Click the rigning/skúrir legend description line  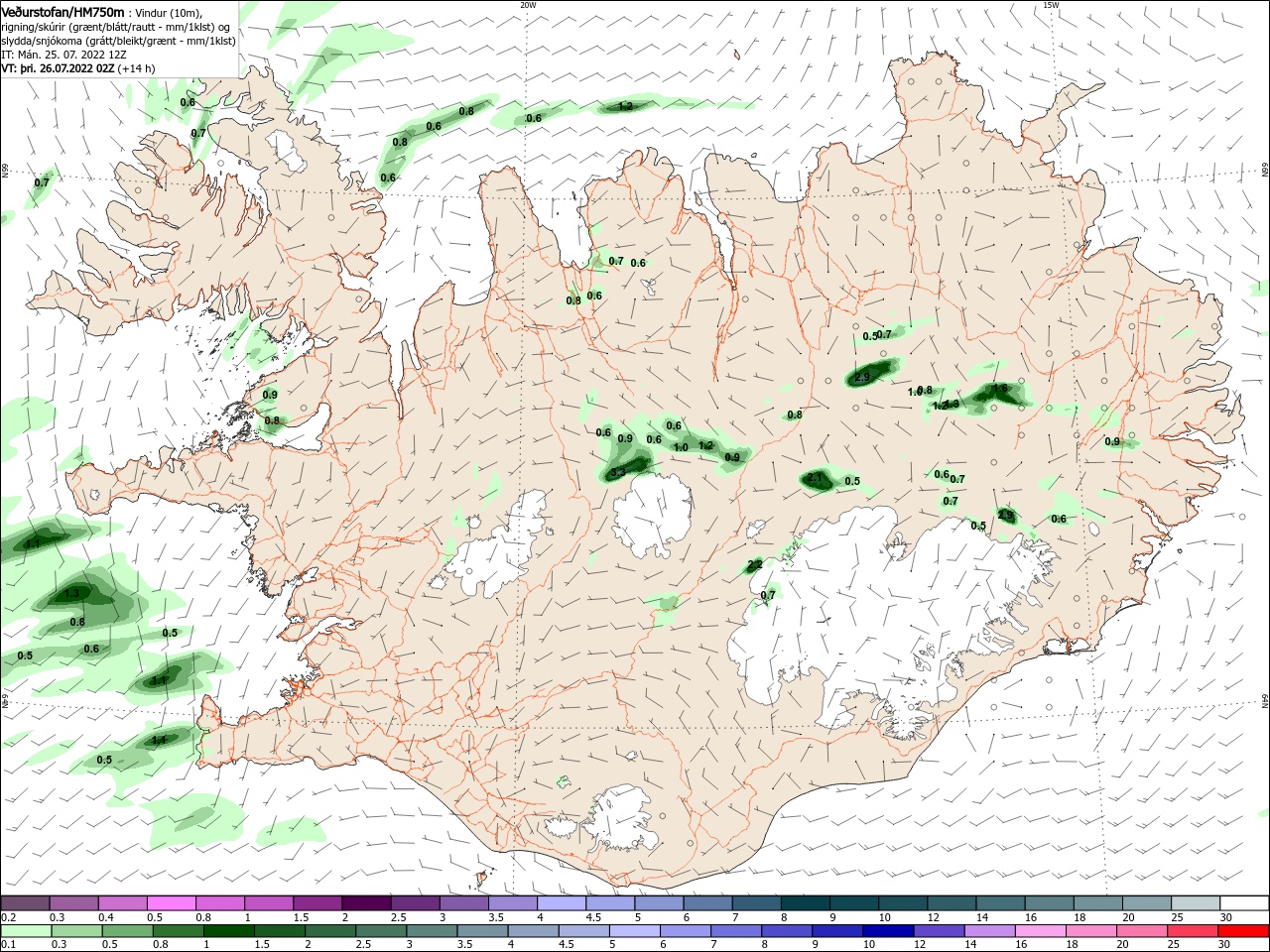click(114, 27)
